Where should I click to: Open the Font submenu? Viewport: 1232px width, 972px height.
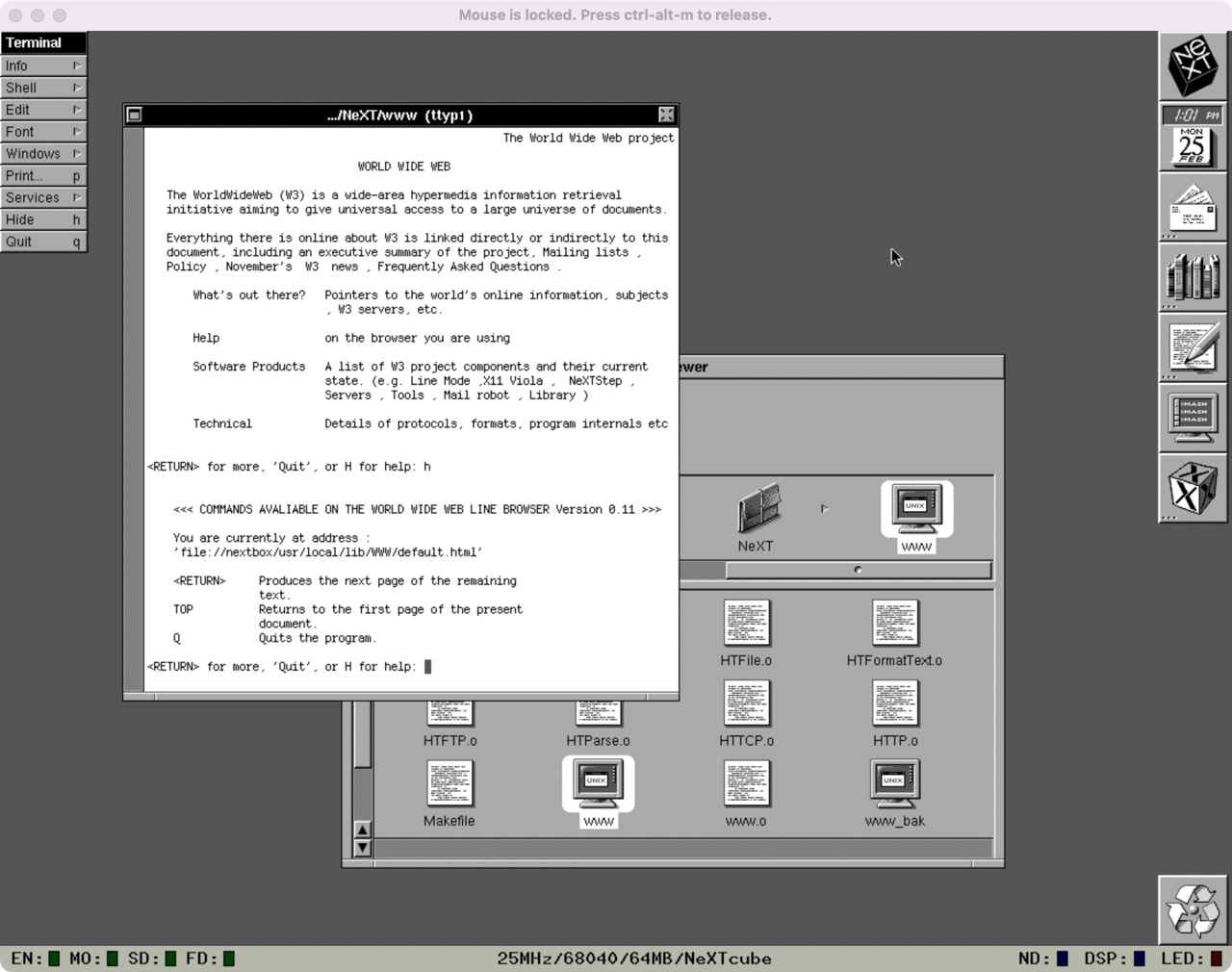point(43,132)
